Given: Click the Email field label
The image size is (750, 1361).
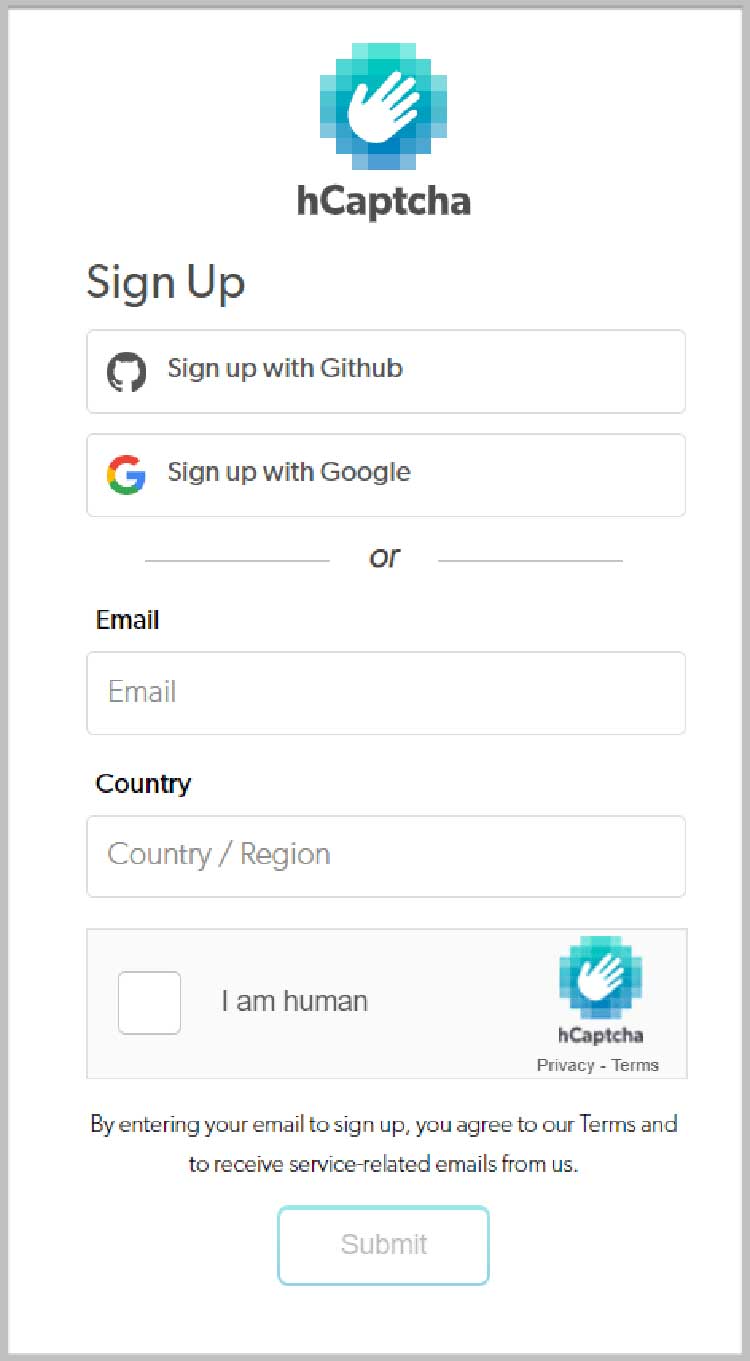Looking at the screenshot, I should pyautogui.click(x=127, y=620).
